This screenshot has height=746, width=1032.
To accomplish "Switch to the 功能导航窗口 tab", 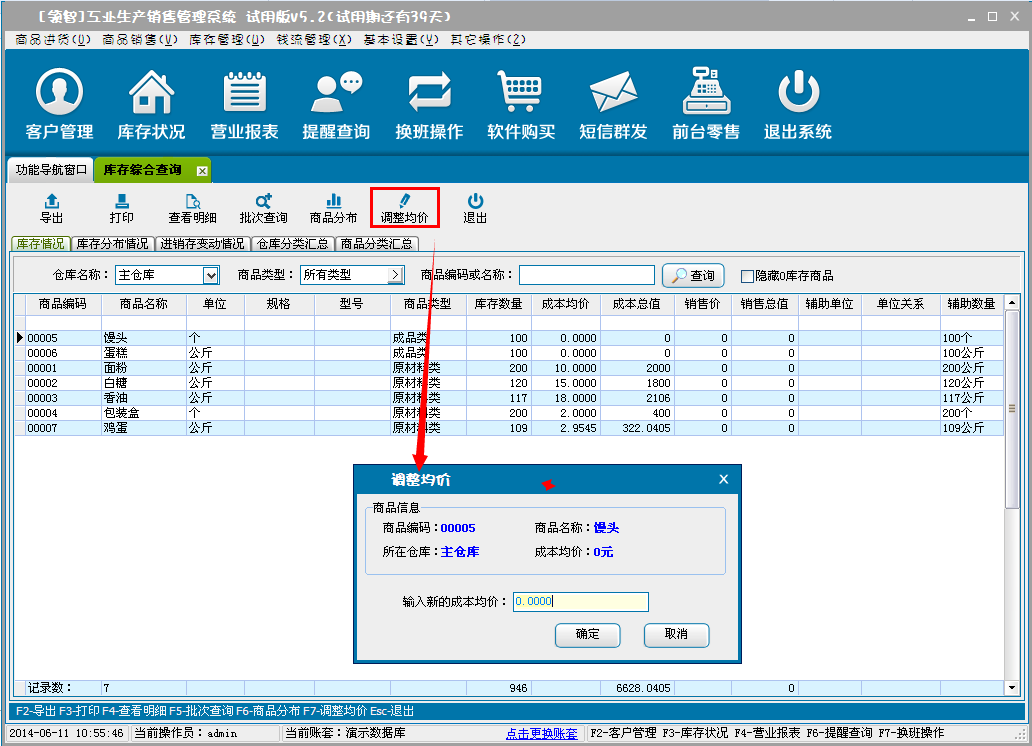I will tap(52, 170).
